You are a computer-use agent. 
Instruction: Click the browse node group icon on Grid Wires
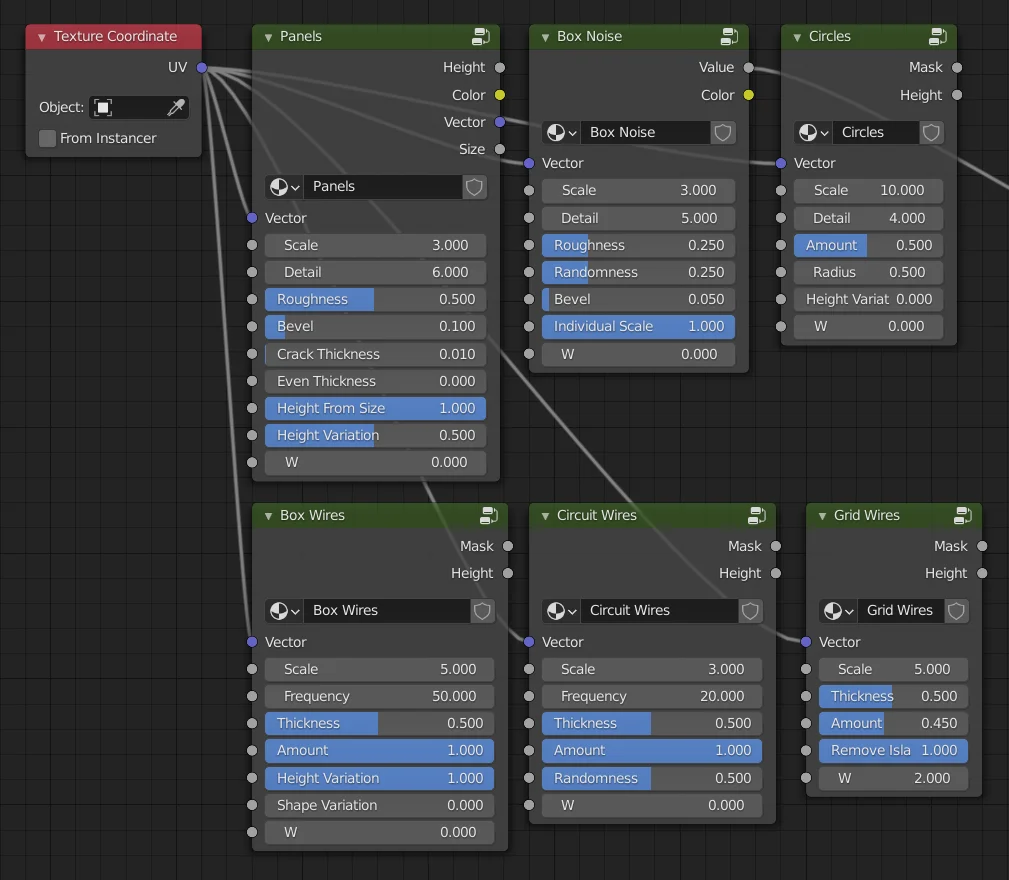838,610
